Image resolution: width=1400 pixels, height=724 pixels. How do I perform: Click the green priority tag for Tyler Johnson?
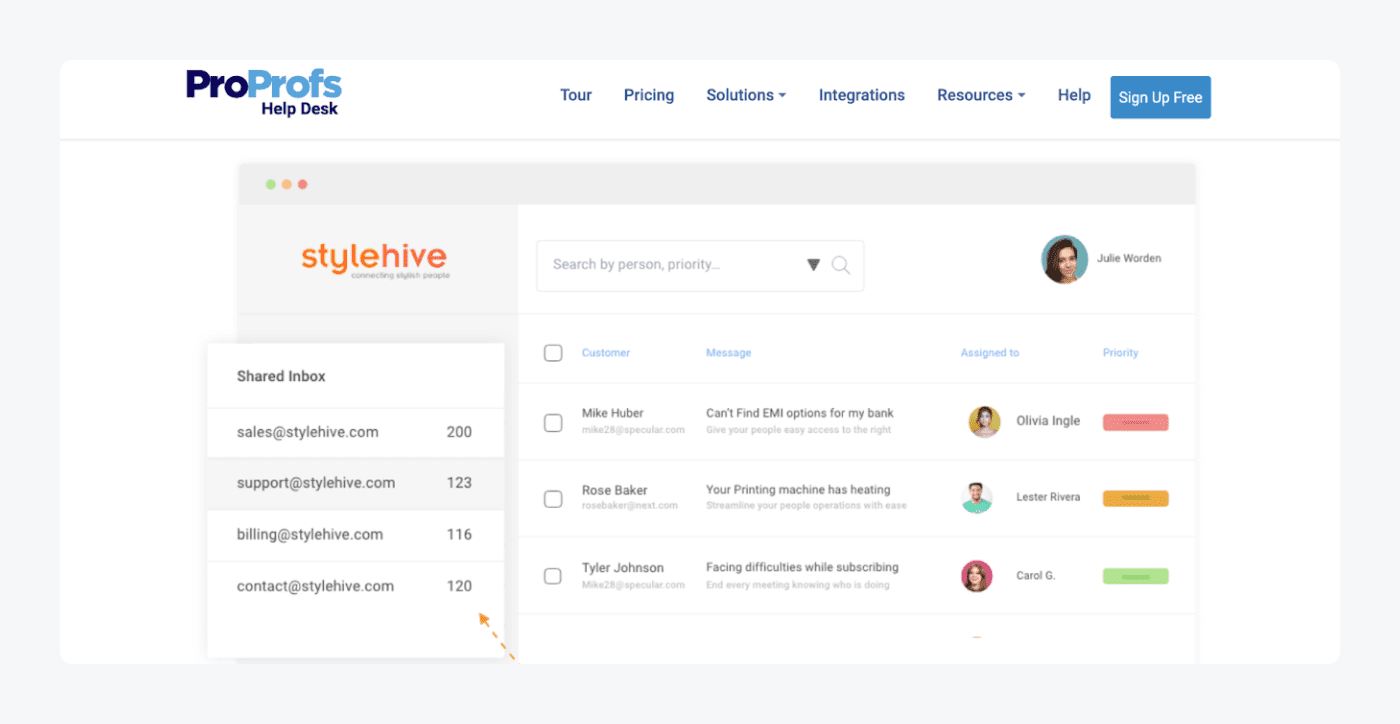(1135, 576)
